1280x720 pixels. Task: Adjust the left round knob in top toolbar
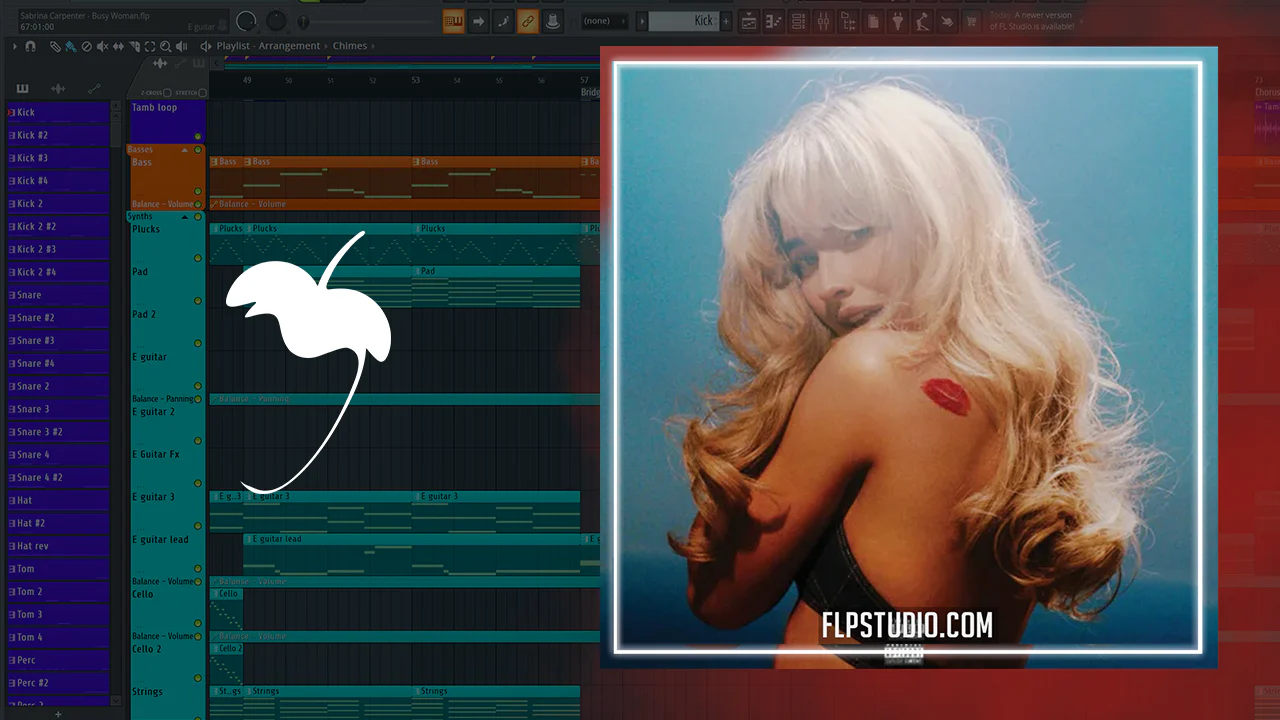point(246,21)
